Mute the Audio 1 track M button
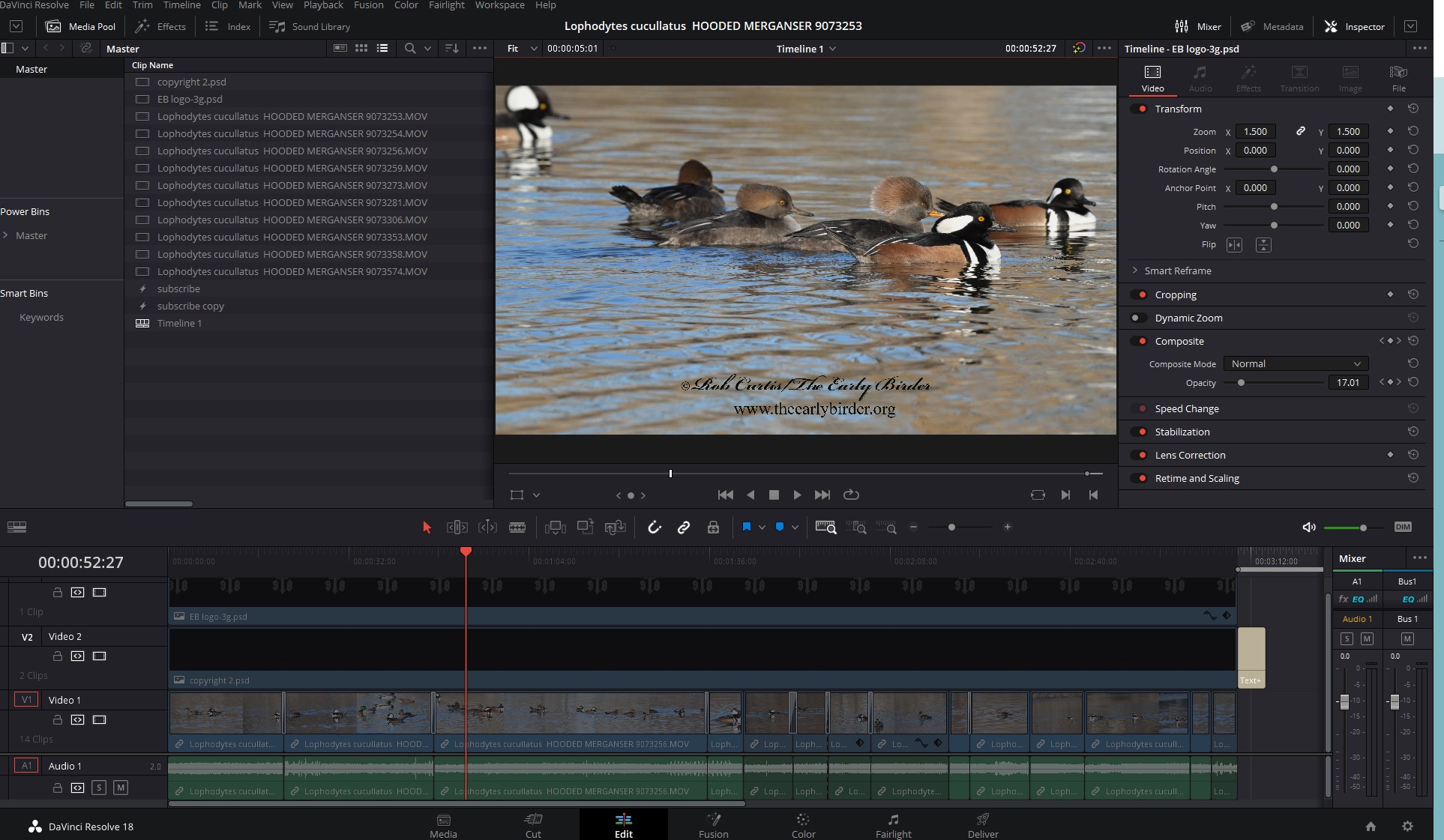This screenshot has width=1444, height=840. click(x=121, y=788)
